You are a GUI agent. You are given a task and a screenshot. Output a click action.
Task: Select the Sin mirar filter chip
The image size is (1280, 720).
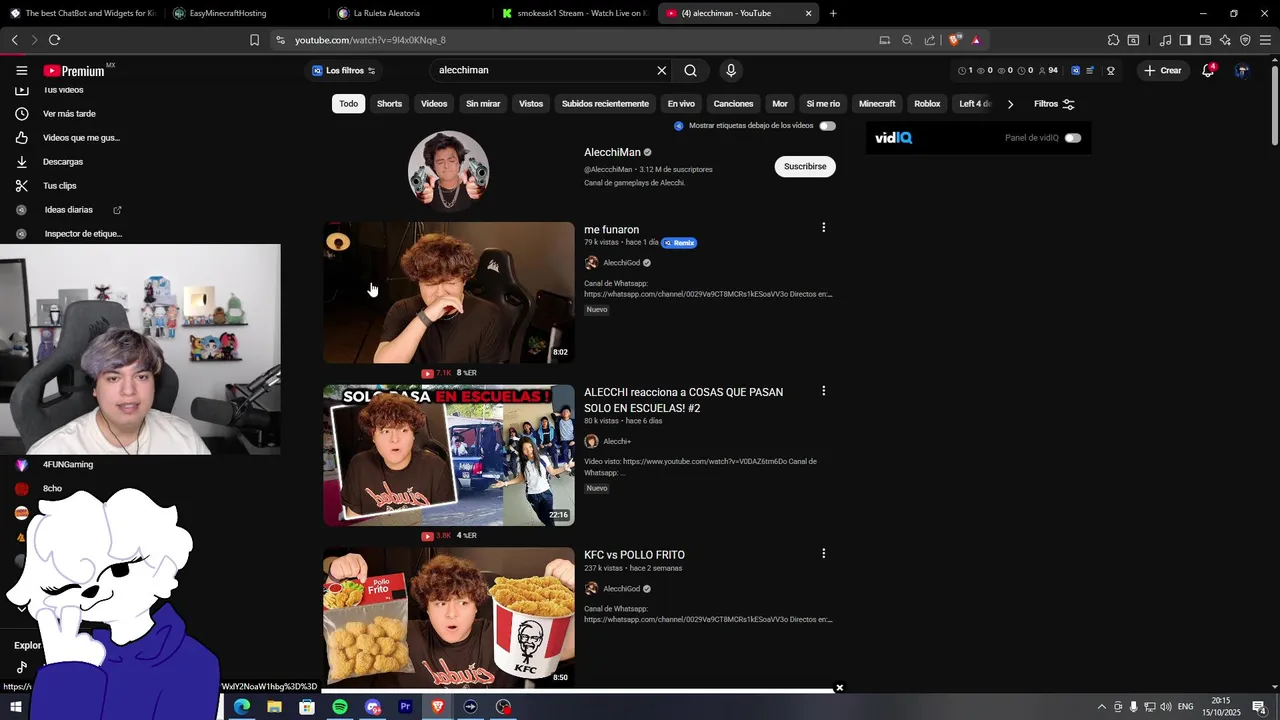pyautogui.click(x=483, y=104)
